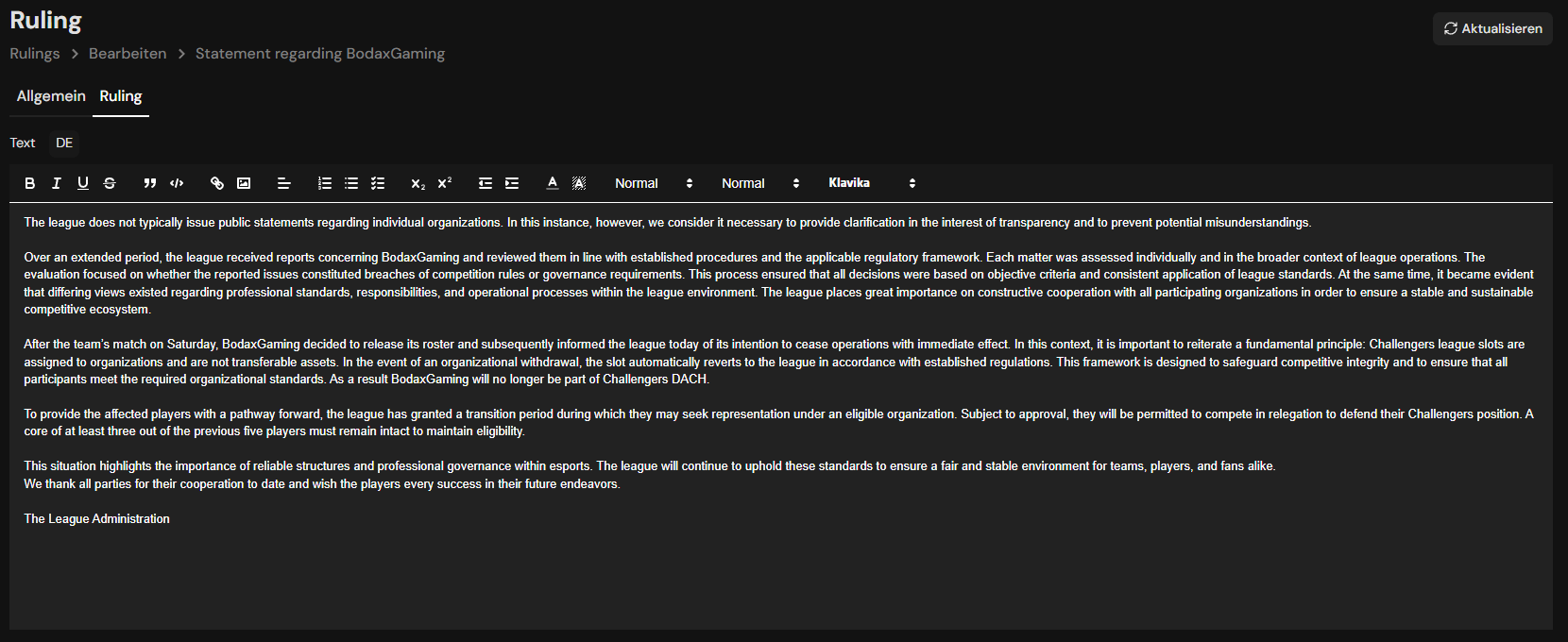
Task: Open the text background color picker
Action: [579, 183]
